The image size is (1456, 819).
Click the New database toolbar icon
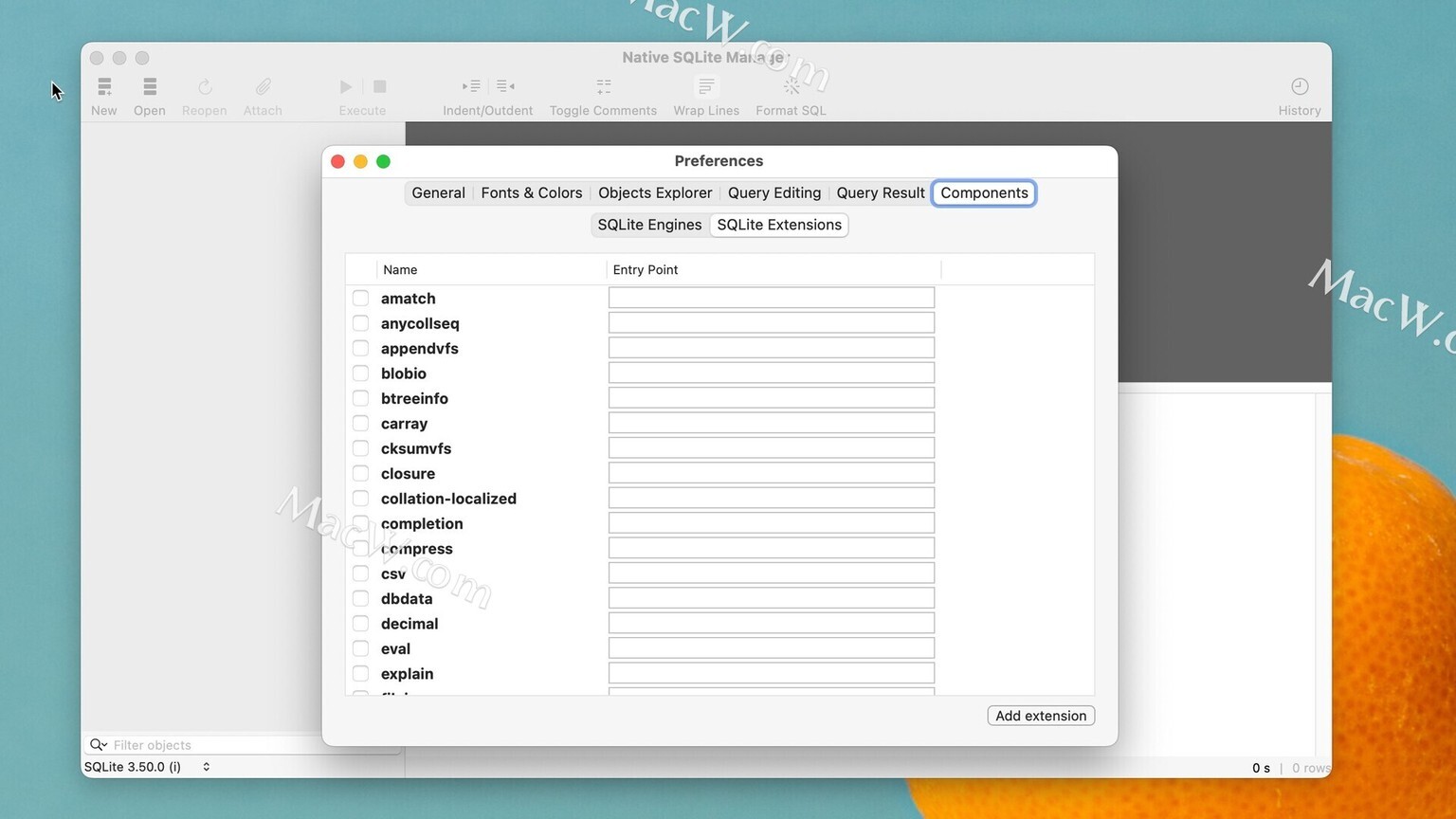click(x=104, y=87)
